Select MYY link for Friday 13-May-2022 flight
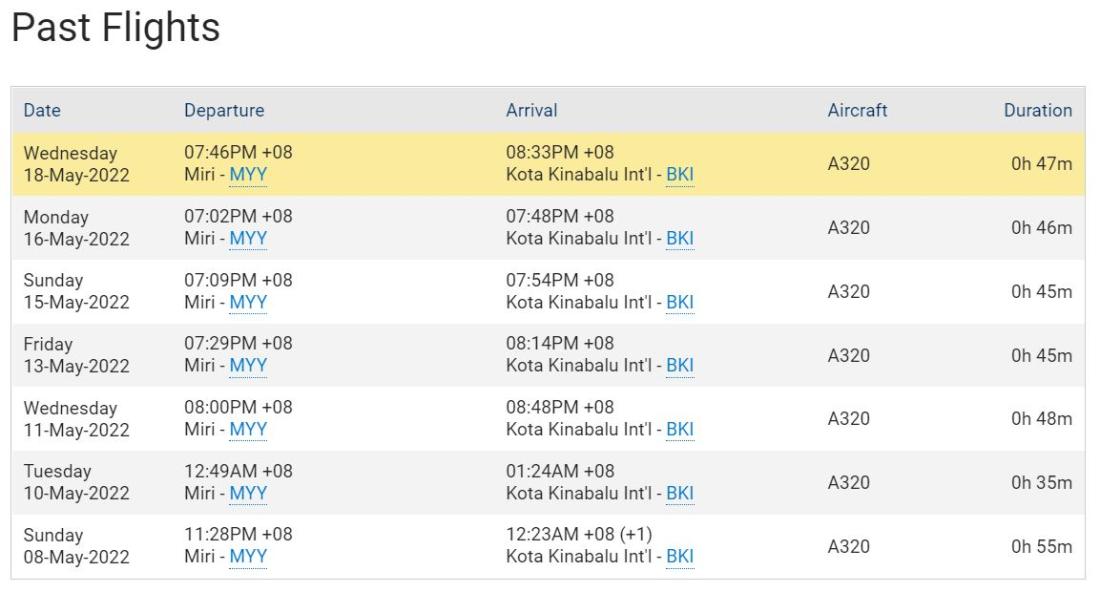1100x592 pixels. [248, 365]
